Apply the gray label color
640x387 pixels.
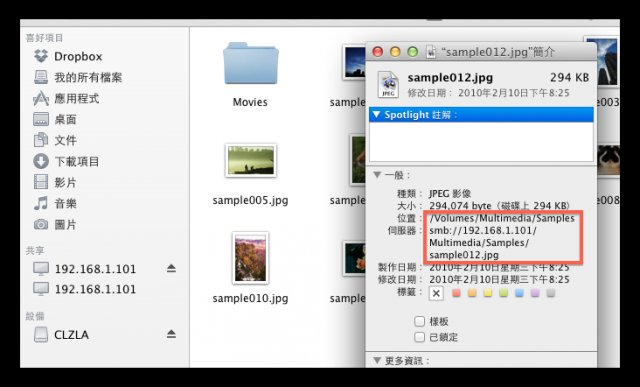(551, 293)
